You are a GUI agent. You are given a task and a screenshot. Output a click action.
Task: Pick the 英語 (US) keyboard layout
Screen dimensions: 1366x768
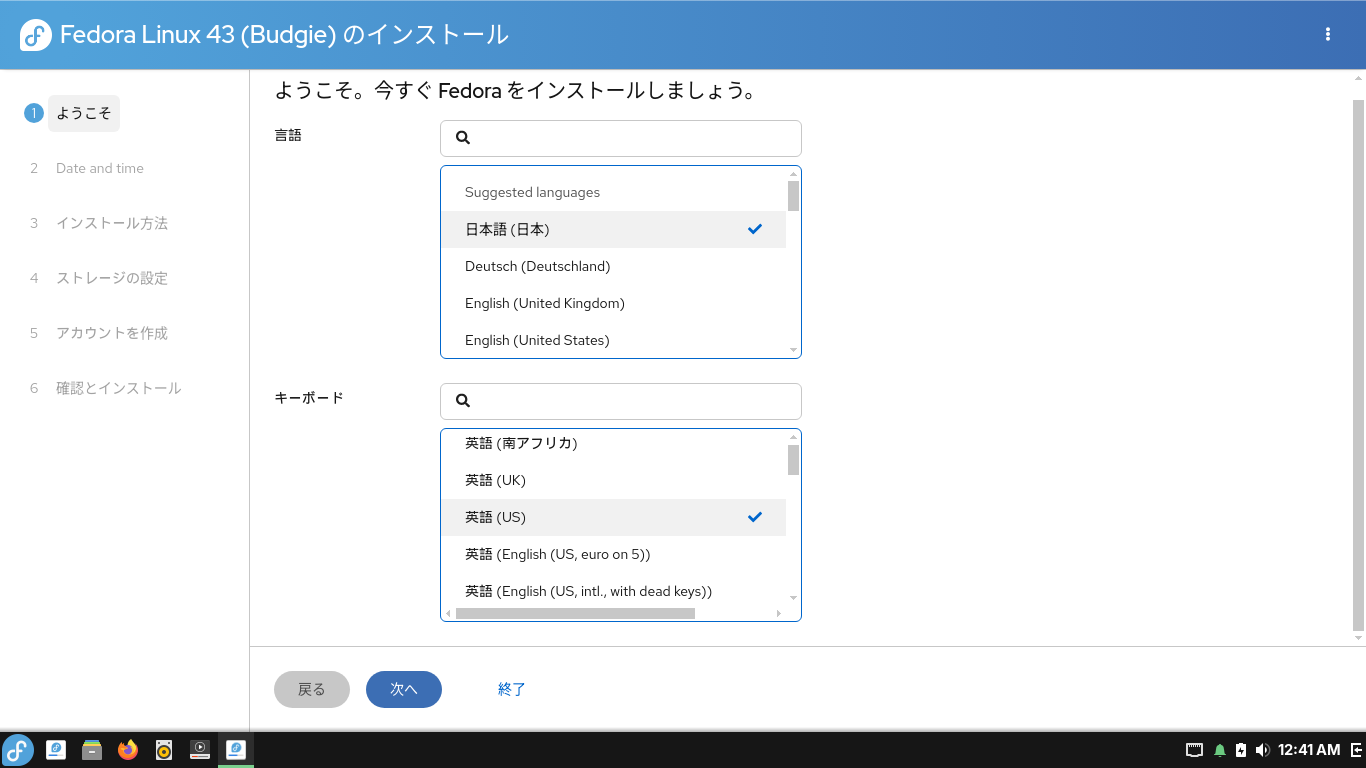614,517
